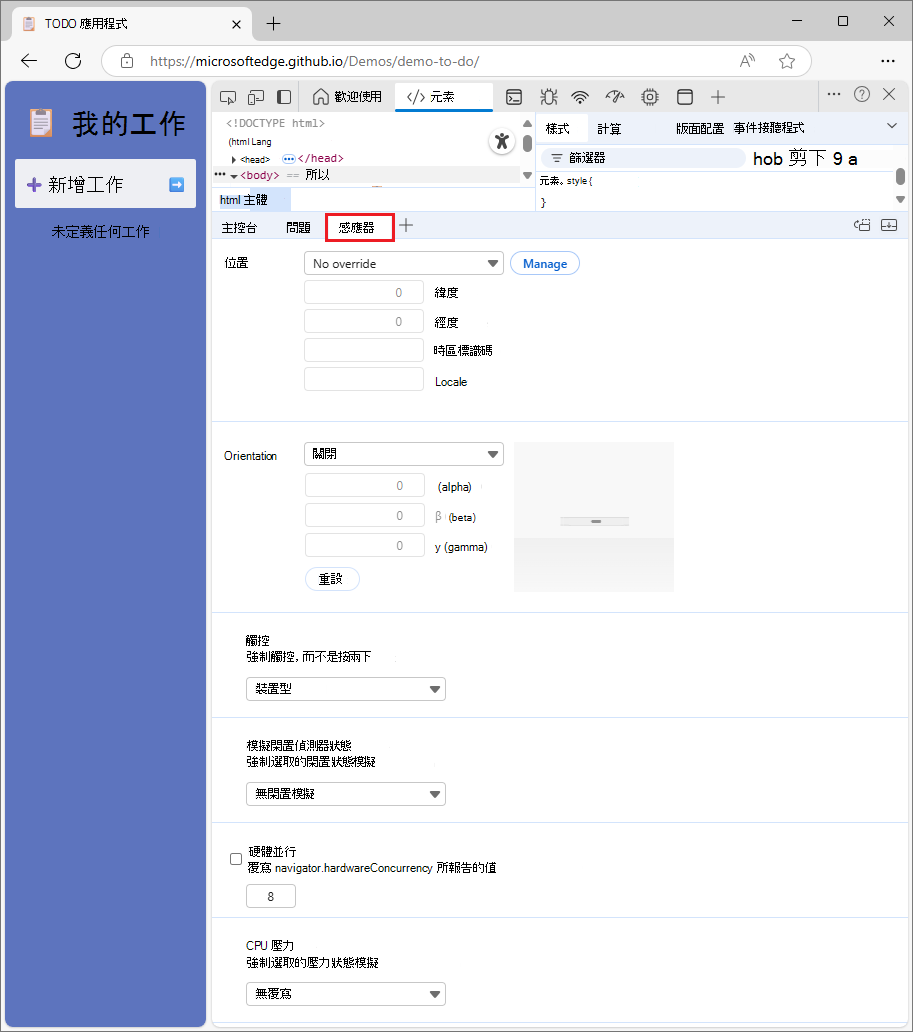
Task: Click the 重設 orientation reset button
Action: click(332, 578)
